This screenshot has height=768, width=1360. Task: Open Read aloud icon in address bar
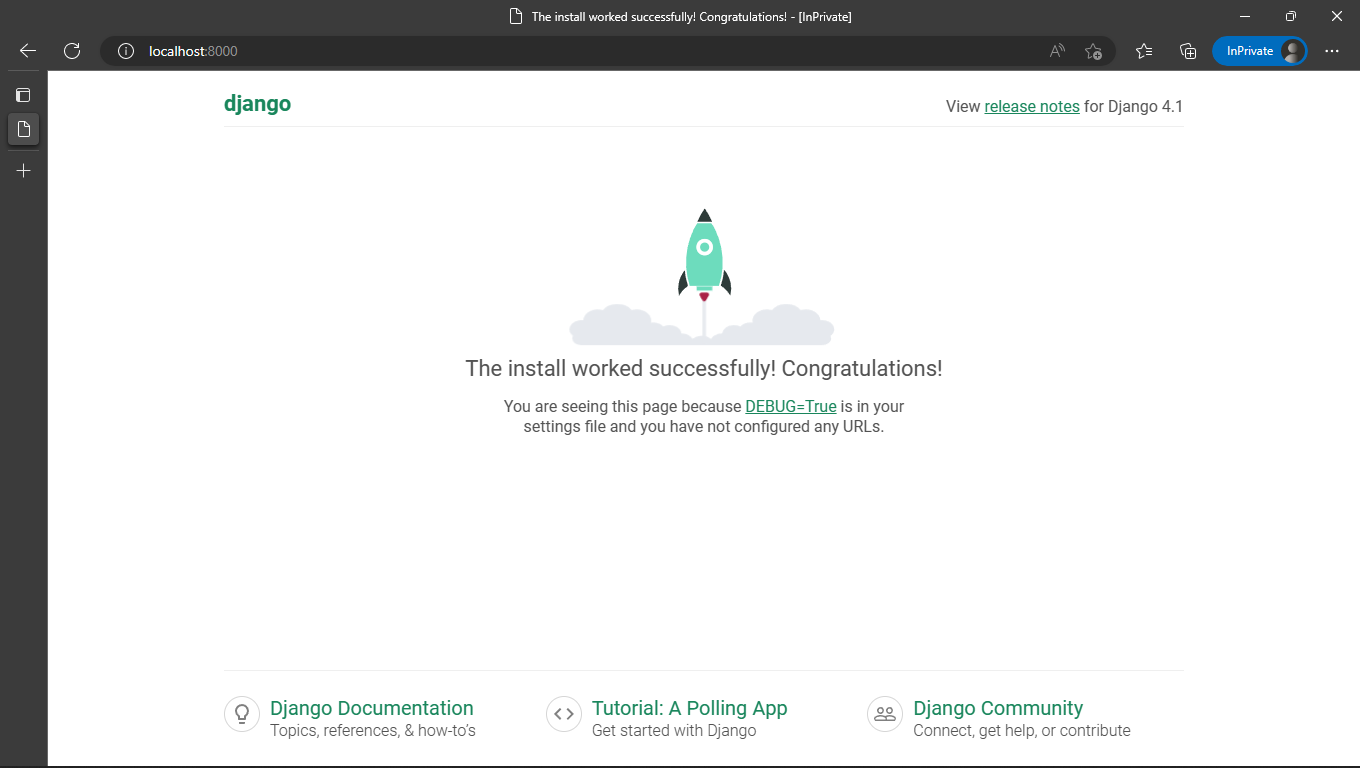pyautogui.click(x=1057, y=51)
